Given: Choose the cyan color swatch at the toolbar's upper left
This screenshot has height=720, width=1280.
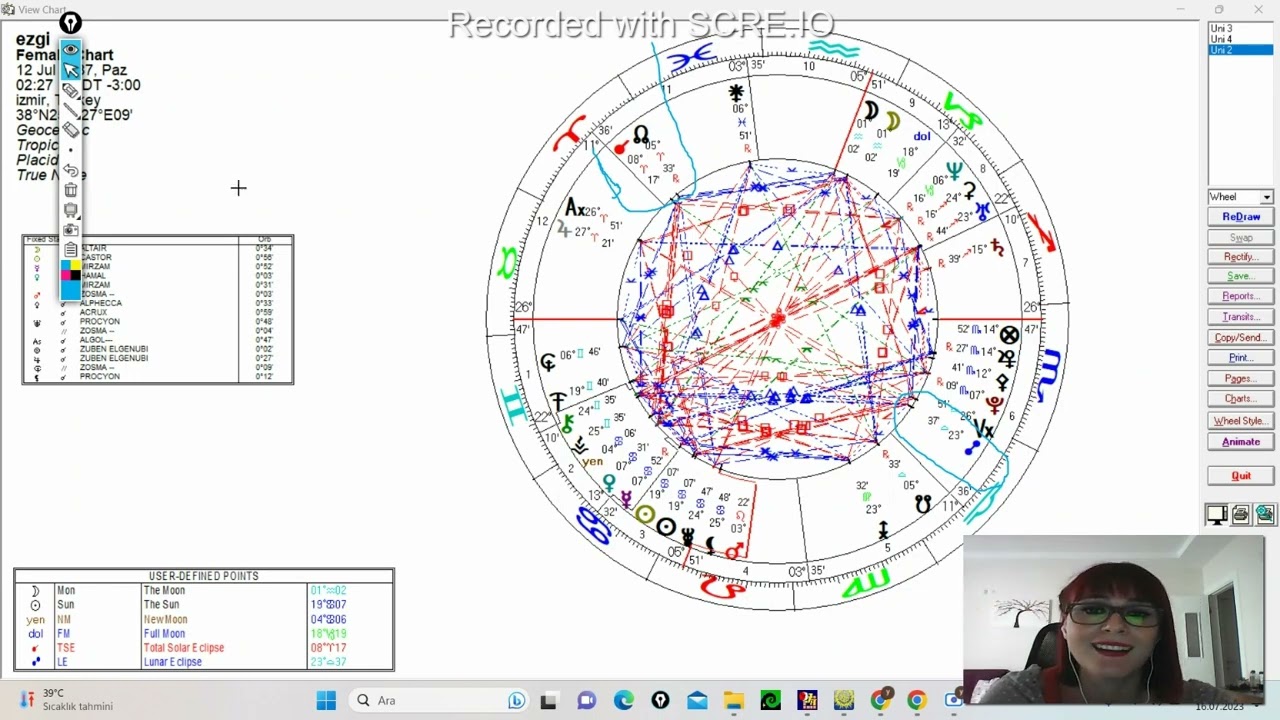Looking at the screenshot, I should (x=66, y=265).
